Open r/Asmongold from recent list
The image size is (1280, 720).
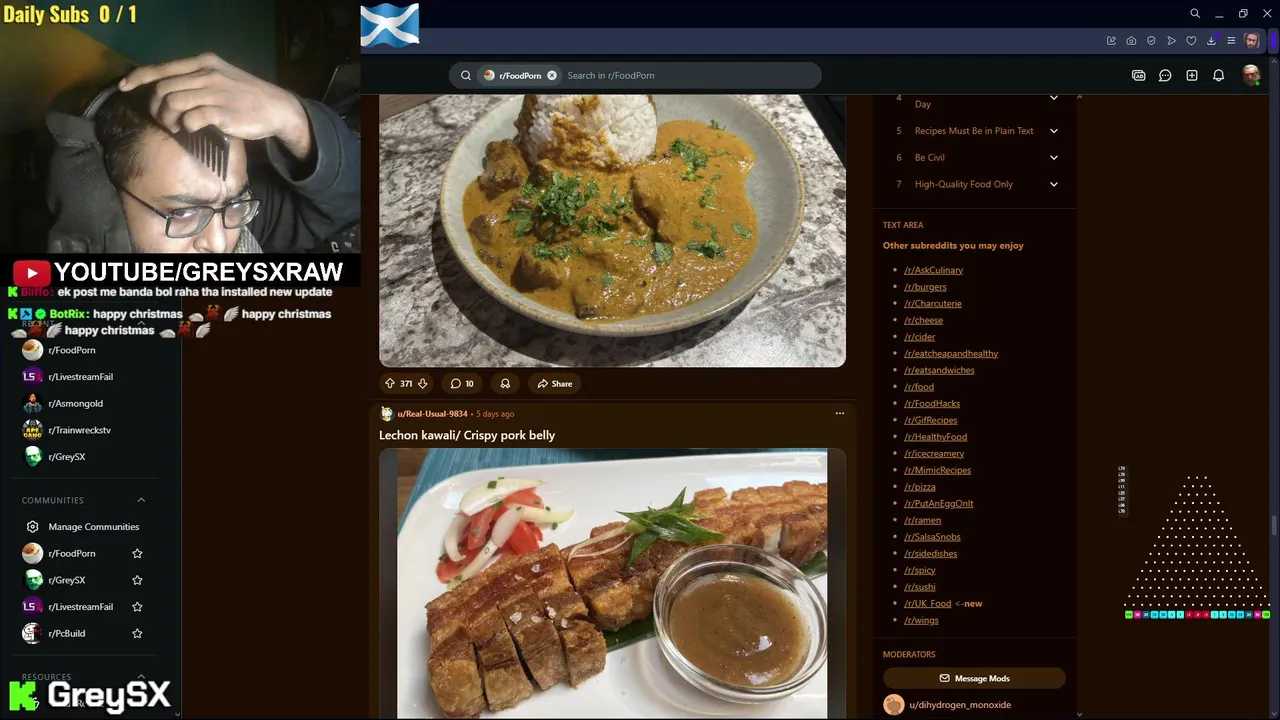pos(75,403)
